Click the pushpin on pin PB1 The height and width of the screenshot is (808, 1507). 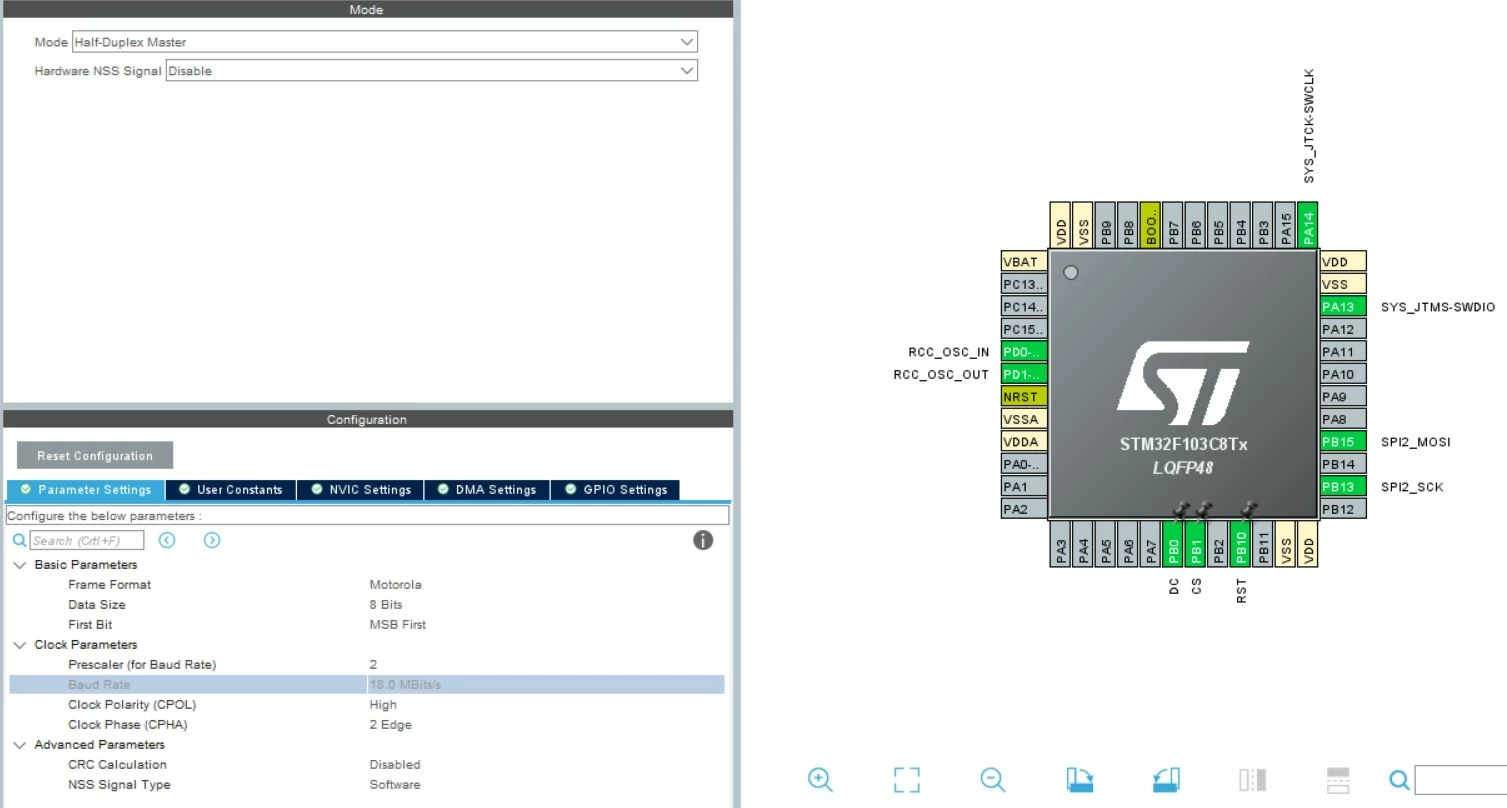tap(1204, 510)
